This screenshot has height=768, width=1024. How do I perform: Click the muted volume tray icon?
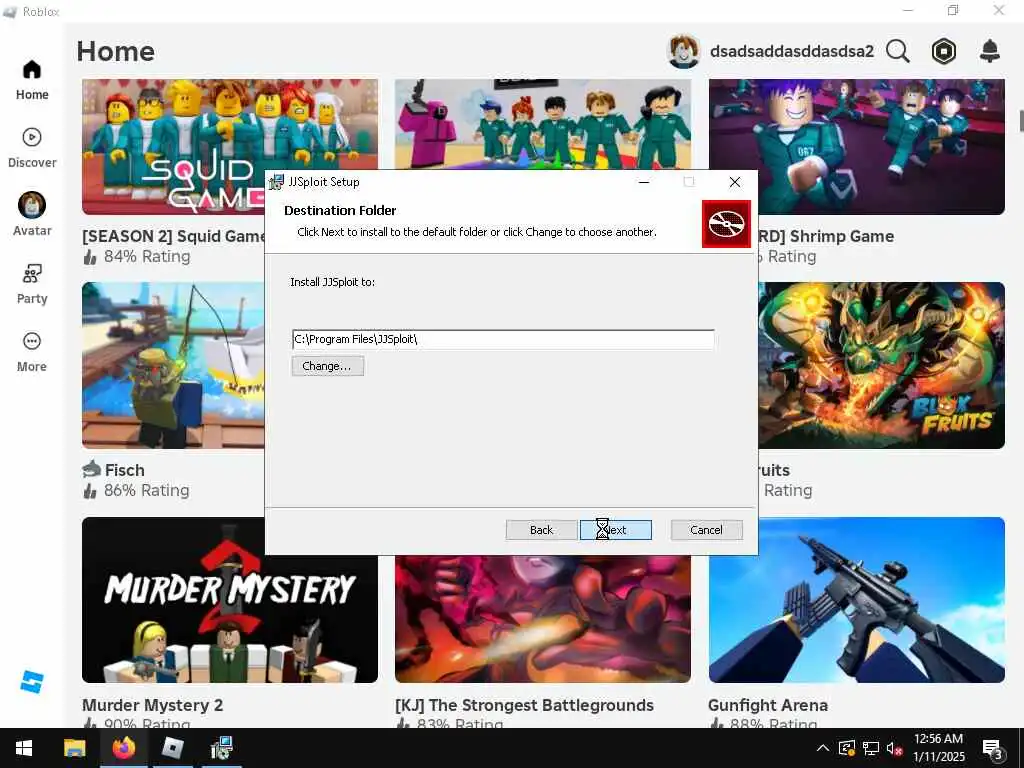(895, 748)
